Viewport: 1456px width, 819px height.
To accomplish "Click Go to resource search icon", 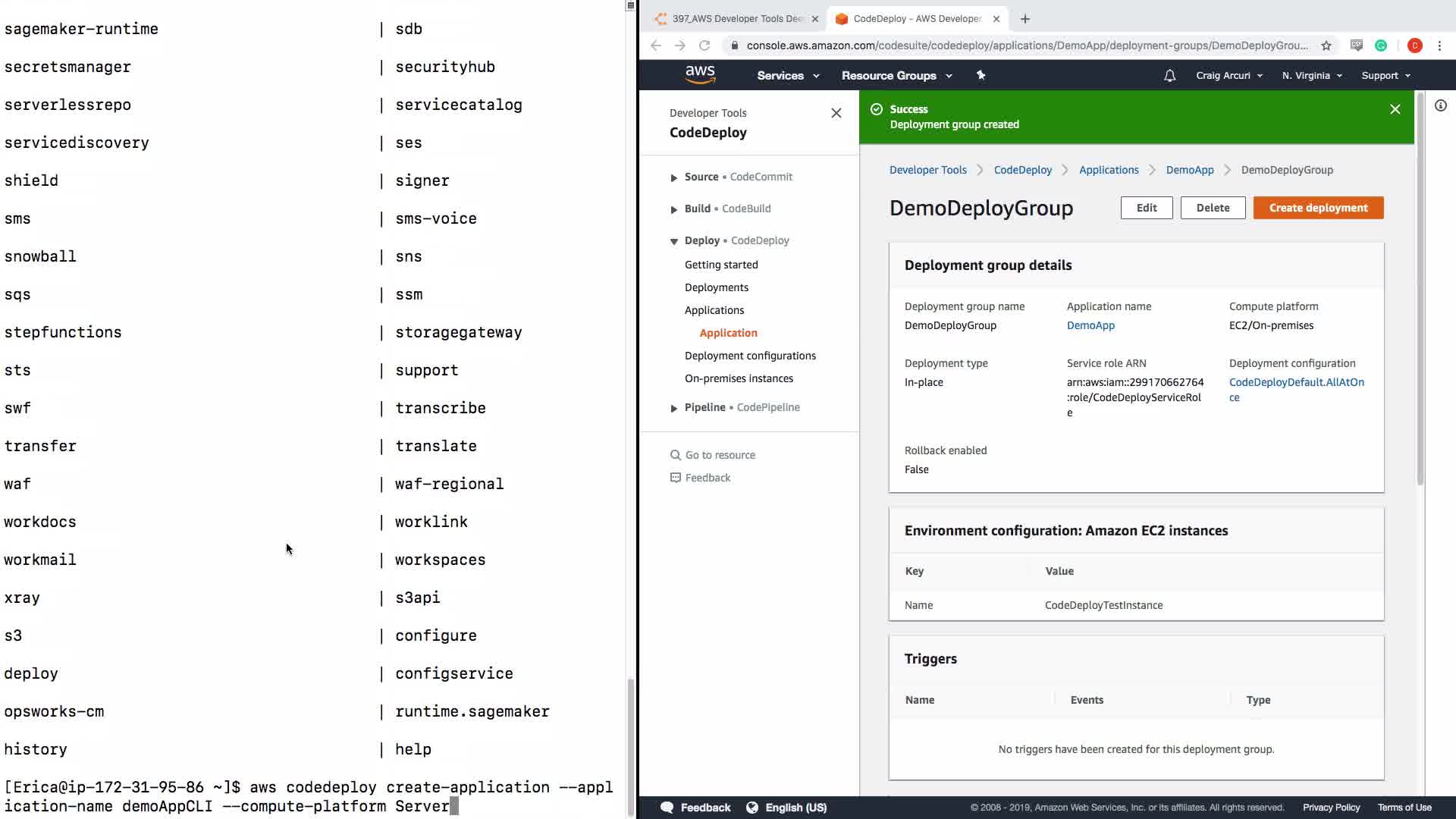I will coord(675,455).
